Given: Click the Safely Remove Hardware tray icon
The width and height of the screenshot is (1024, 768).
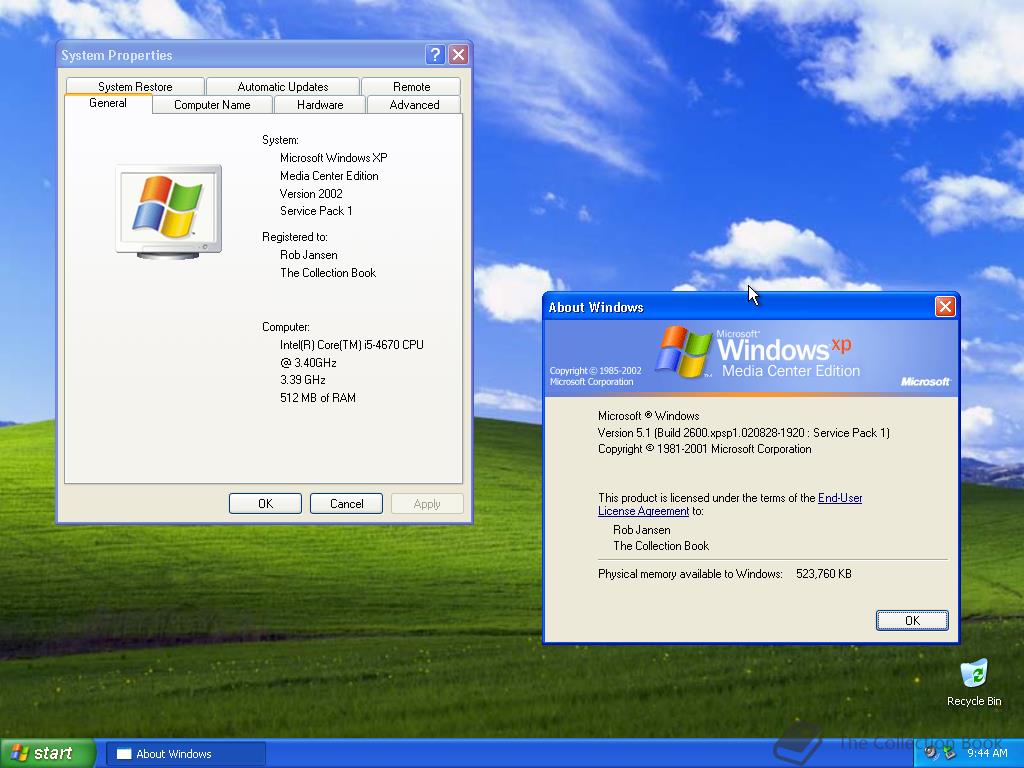Looking at the screenshot, I should (949, 754).
